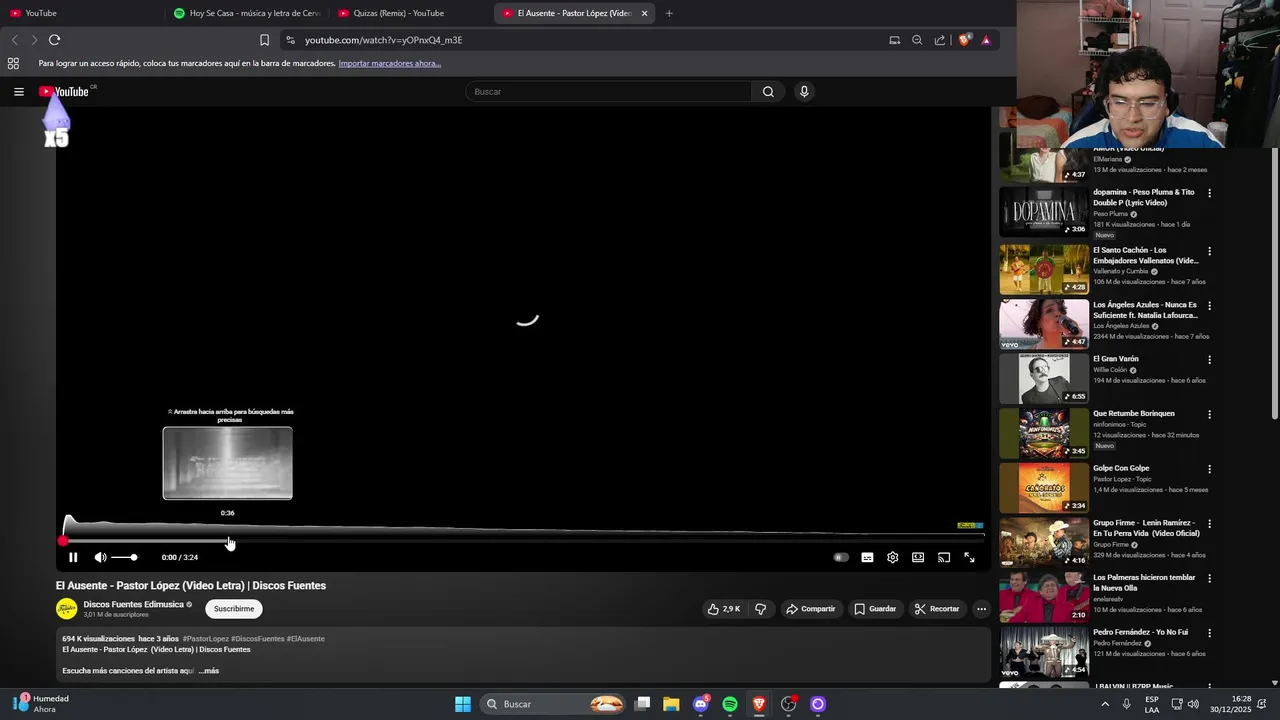Open options for Los Ángeles Azules video
Image resolution: width=1280 pixels, height=720 pixels.
pyautogui.click(x=1209, y=306)
